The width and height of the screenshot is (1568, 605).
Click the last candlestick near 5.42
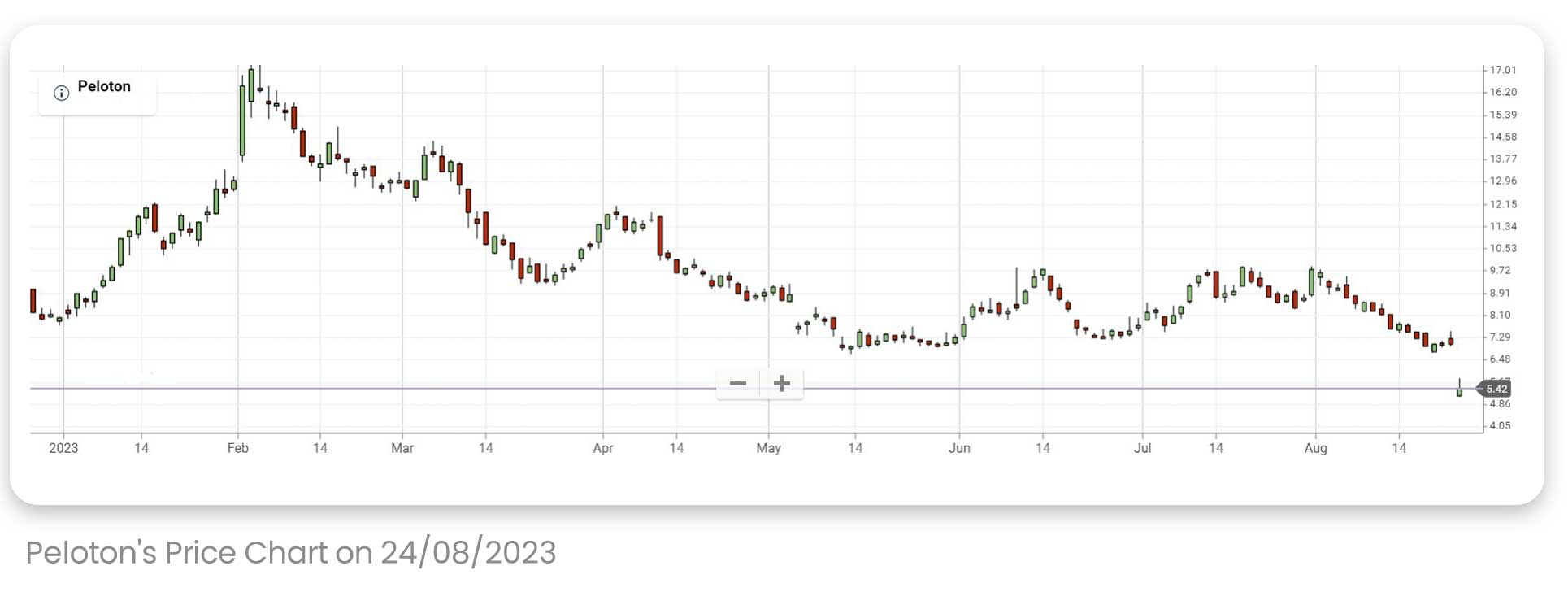click(1459, 389)
